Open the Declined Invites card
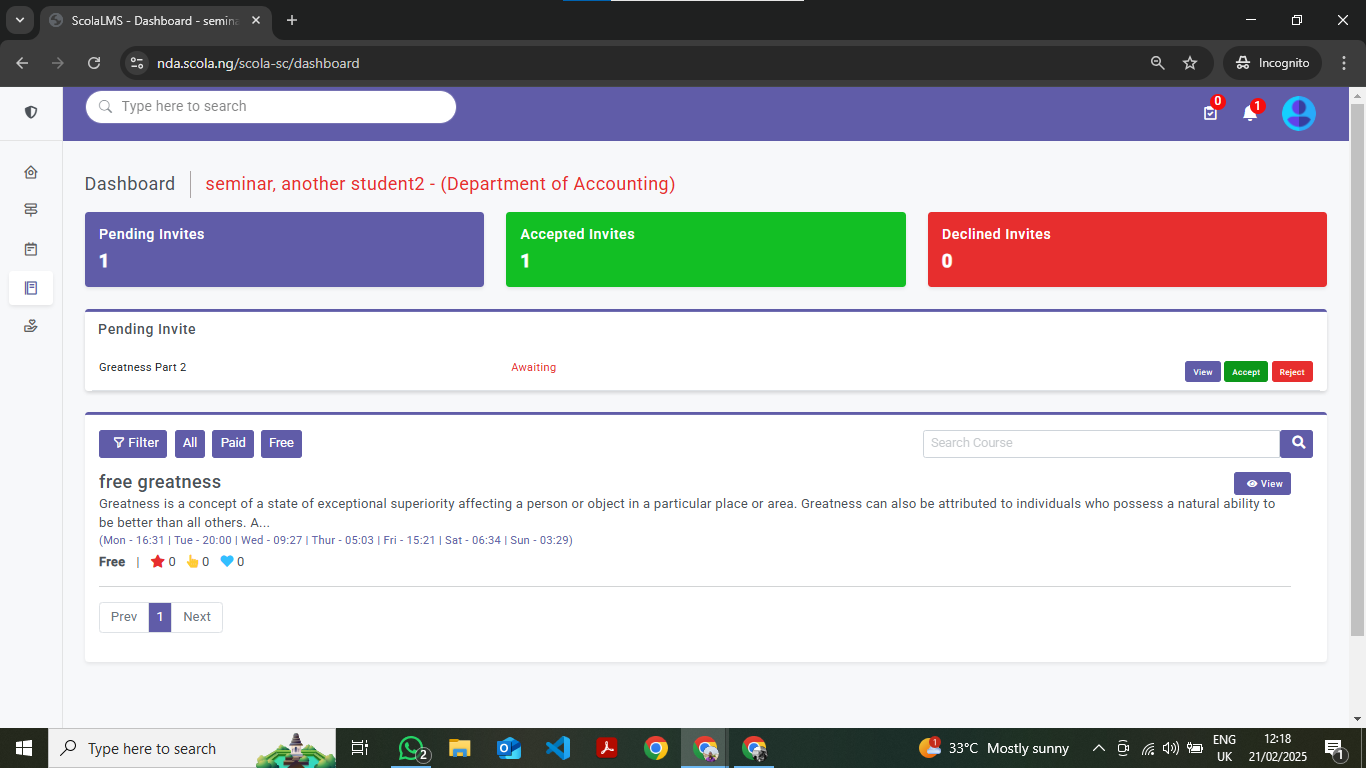Screen dimensions: 1366x768 (1127, 249)
